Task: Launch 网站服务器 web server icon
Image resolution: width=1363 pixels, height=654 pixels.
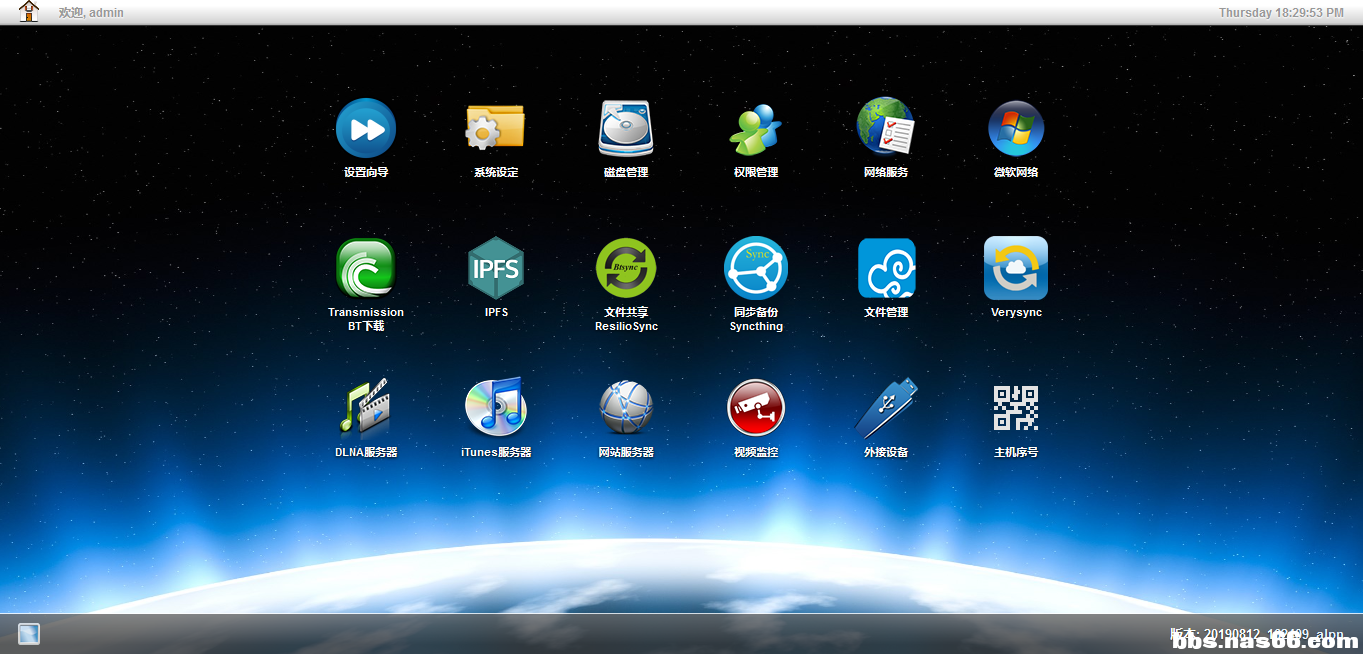Action: click(626, 408)
